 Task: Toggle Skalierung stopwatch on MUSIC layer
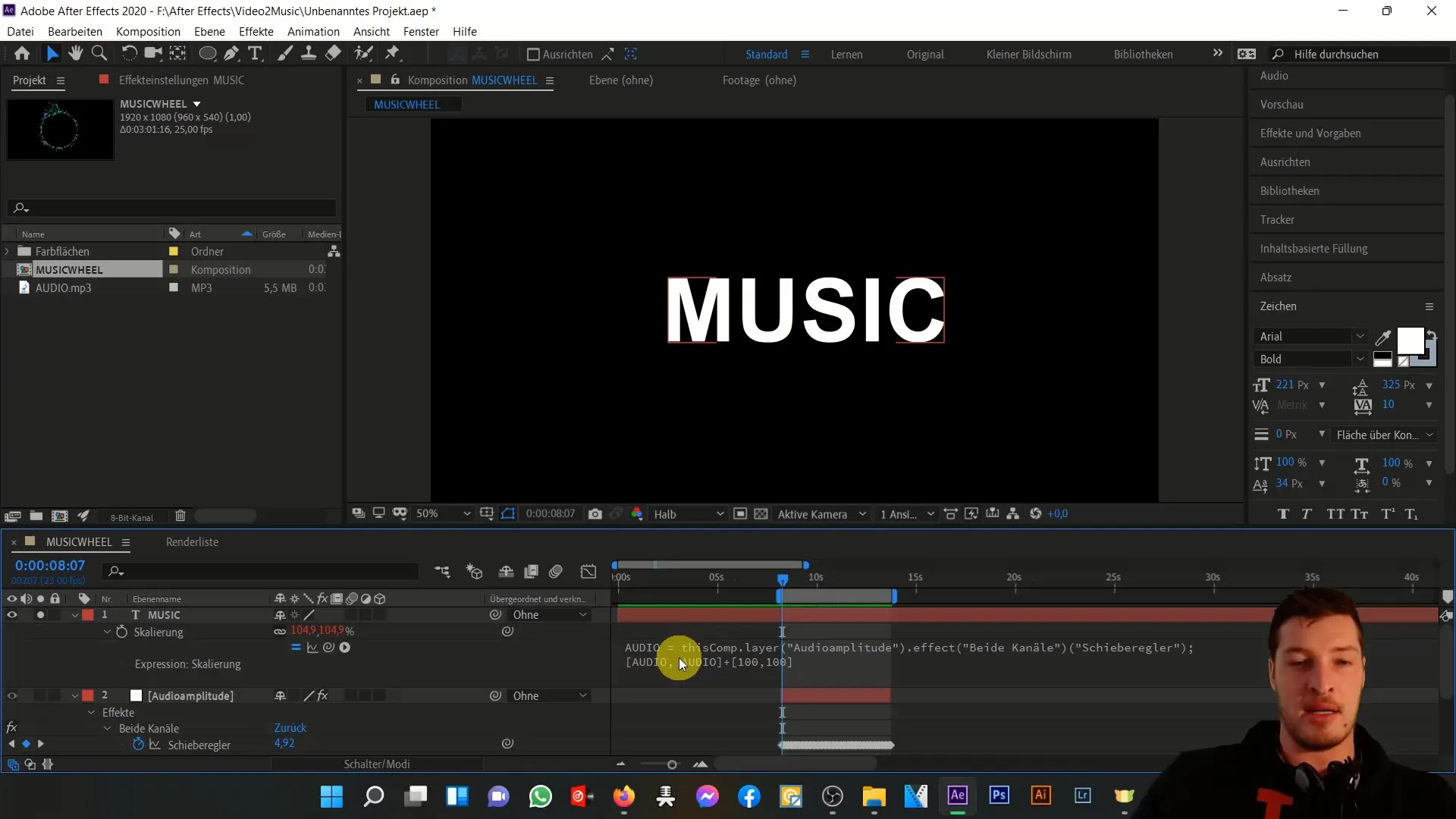point(121,632)
